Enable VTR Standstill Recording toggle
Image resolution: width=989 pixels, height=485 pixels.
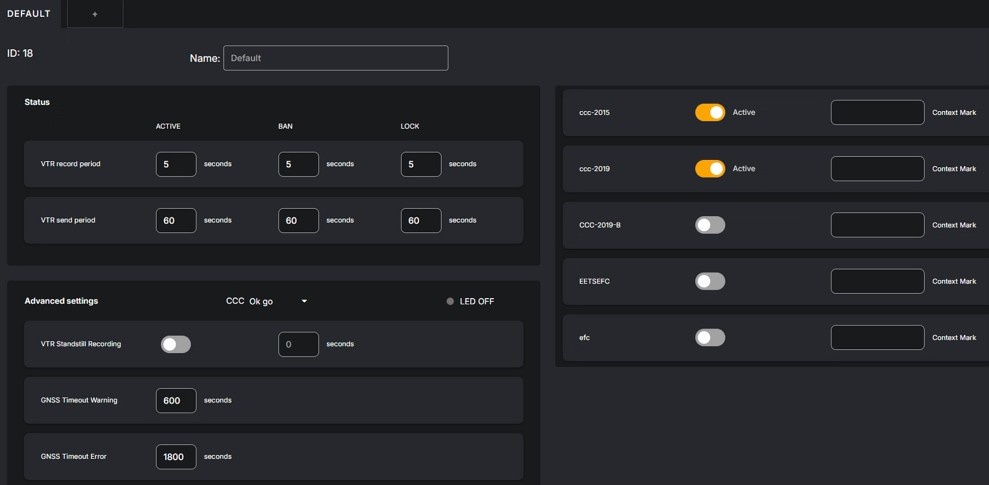click(176, 344)
